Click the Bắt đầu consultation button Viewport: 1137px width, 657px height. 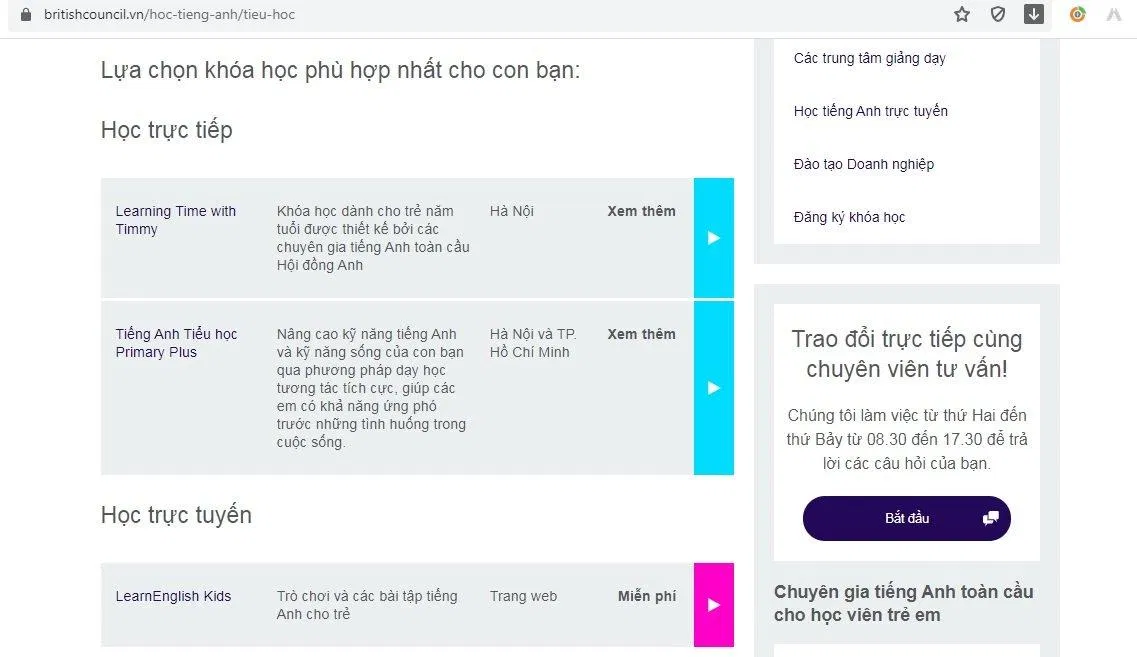[x=906, y=518]
